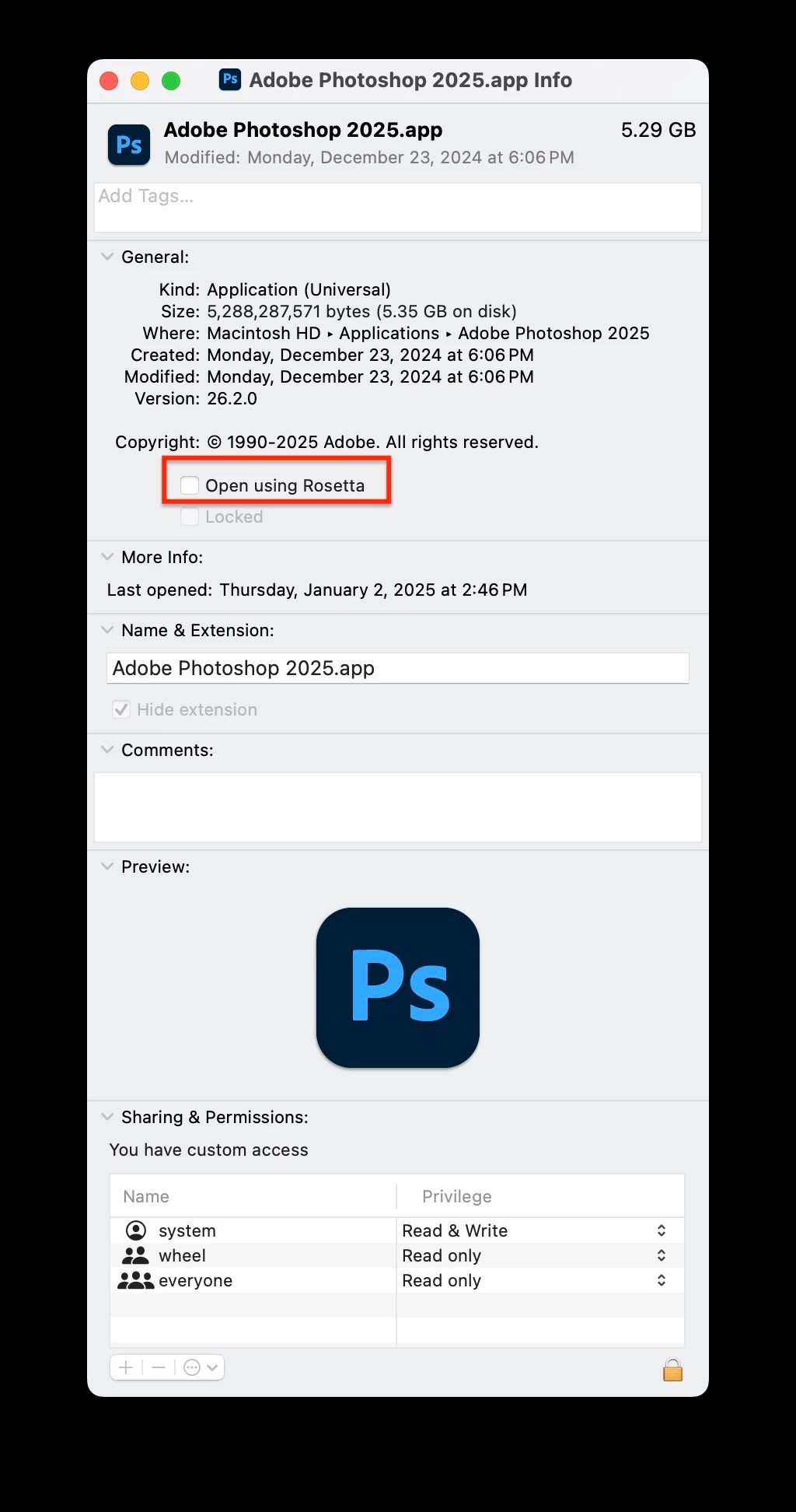Click the Add Tags field
Viewport: 796px width, 1512px height.
pos(398,208)
